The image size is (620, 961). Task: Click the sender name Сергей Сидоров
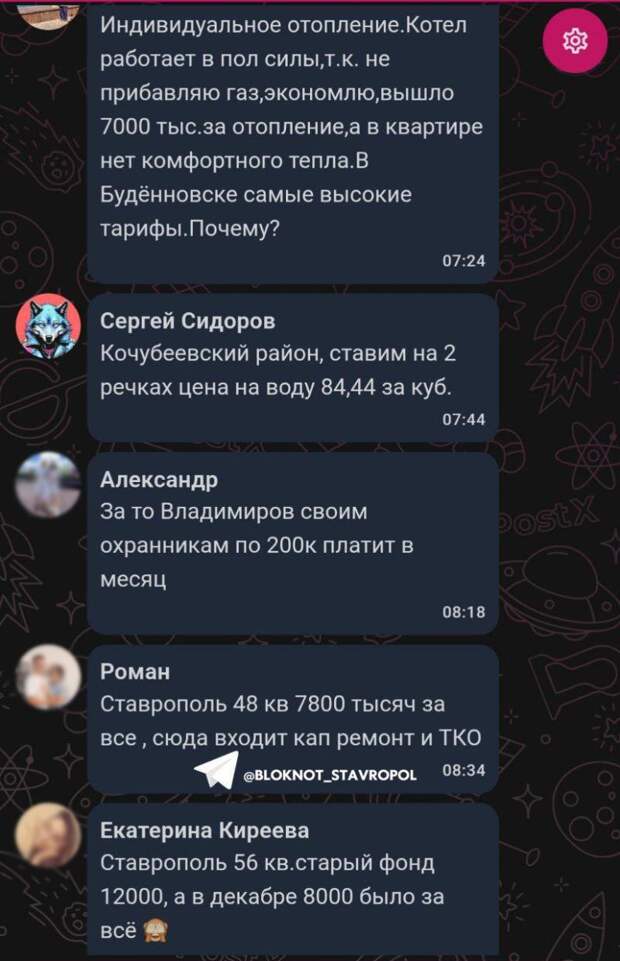[x=187, y=321]
